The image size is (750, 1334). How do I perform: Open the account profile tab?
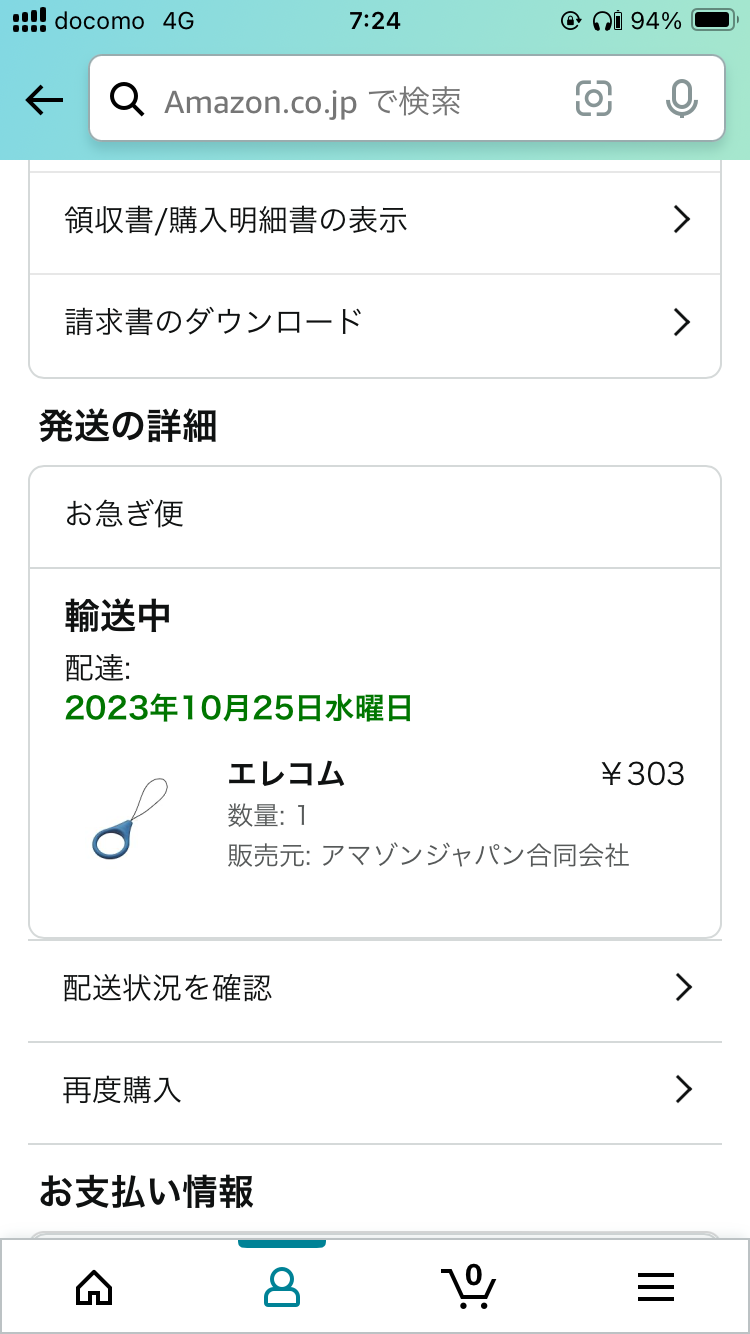click(282, 1287)
